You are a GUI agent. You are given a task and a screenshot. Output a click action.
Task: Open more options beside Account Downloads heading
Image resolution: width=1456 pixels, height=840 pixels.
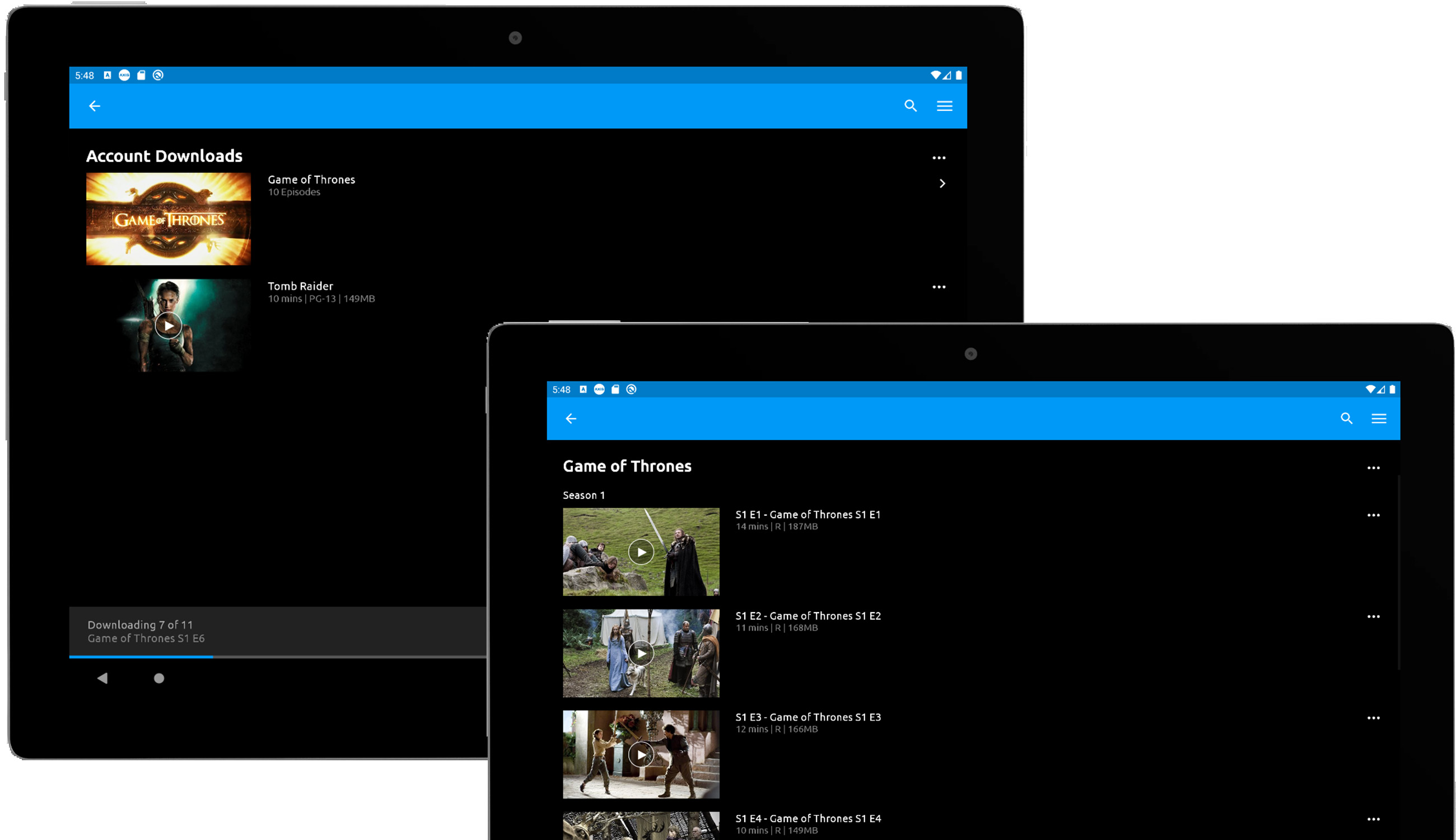(939, 157)
